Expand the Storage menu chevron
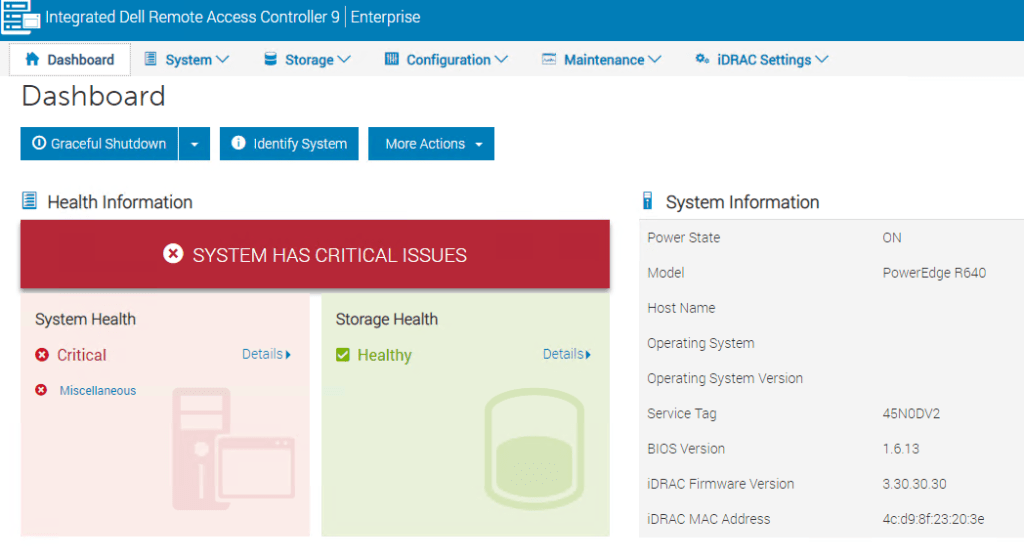This screenshot has width=1024, height=560. point(344,59)
